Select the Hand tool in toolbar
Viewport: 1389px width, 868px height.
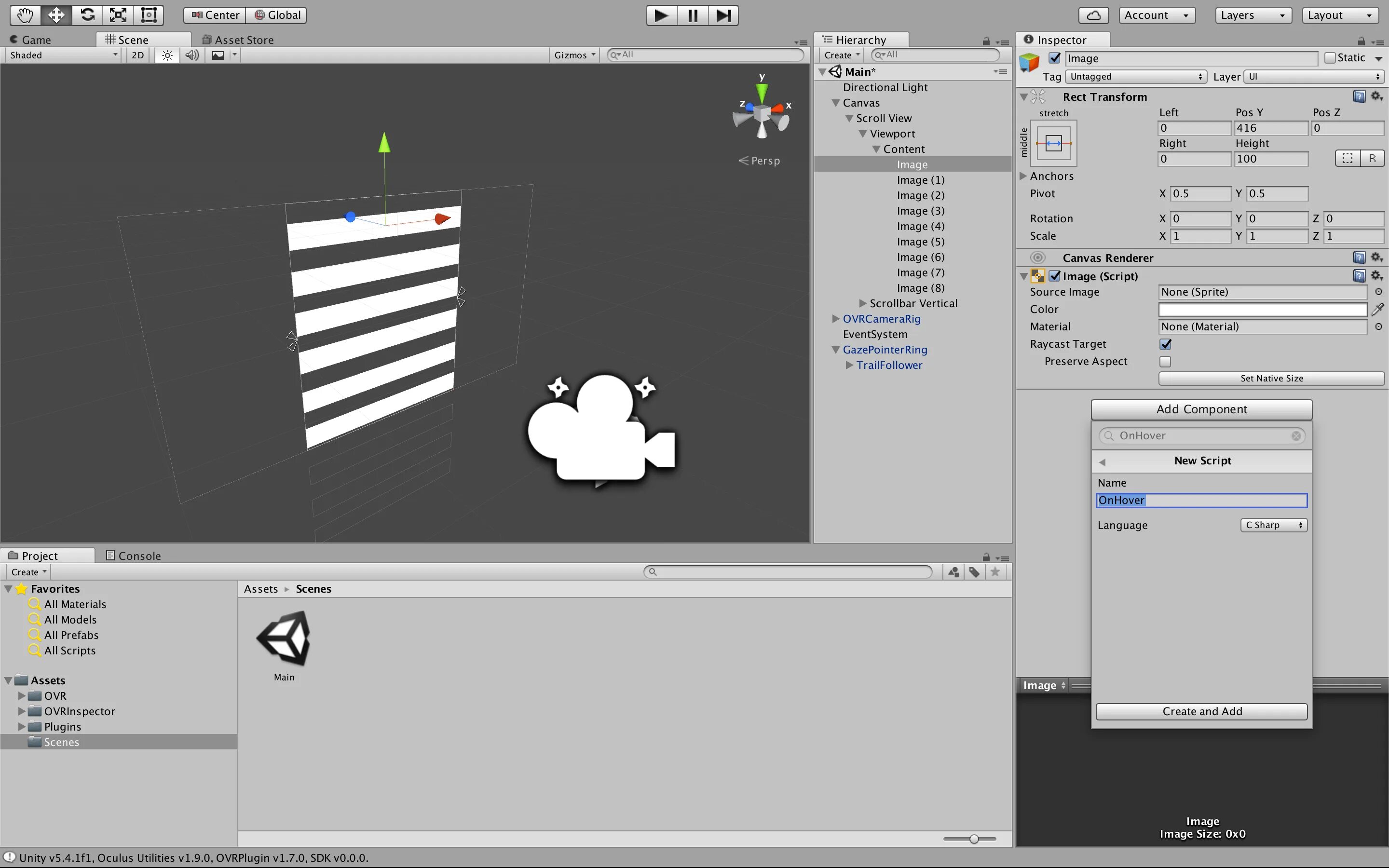(25, 15)
